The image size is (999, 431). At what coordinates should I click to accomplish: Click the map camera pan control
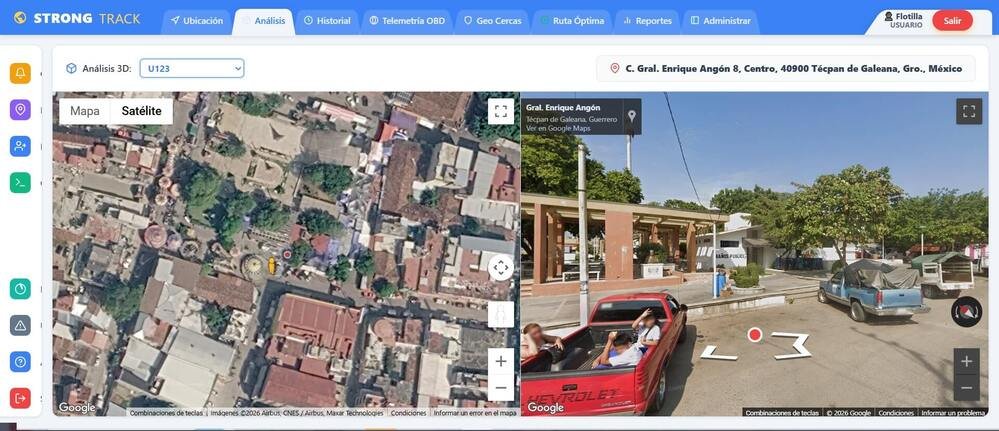click(x=501, y=268)
